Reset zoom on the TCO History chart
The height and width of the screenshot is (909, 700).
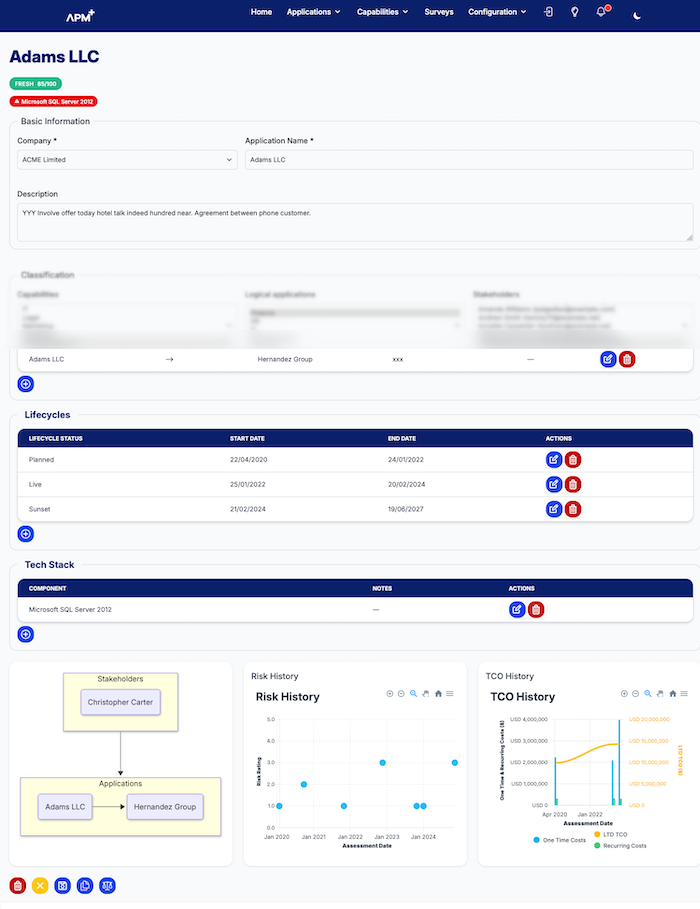tap(673, 694)
